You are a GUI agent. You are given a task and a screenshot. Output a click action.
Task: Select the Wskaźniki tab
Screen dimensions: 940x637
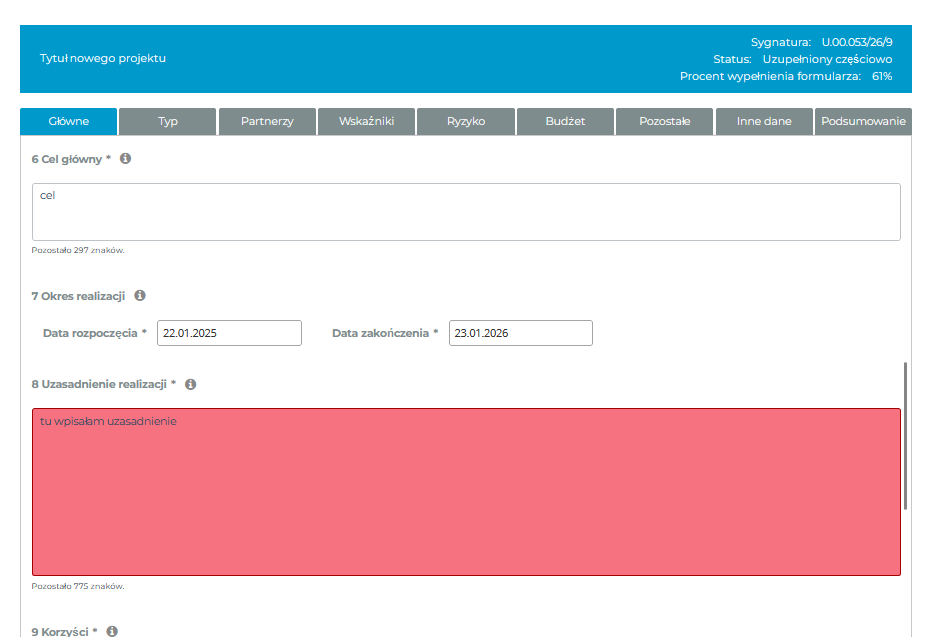pos(366,121)
